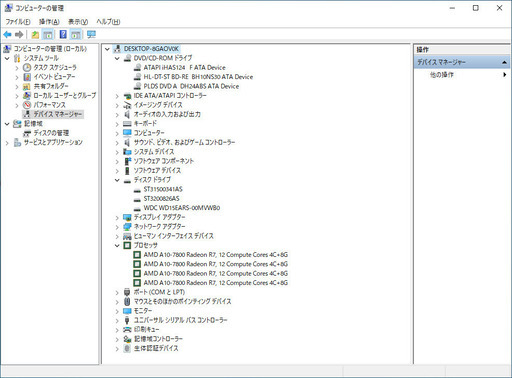This screenshot has height=378, width=512.
Task: Select ソフトウェア コンポーネント category
Action: 163,161
